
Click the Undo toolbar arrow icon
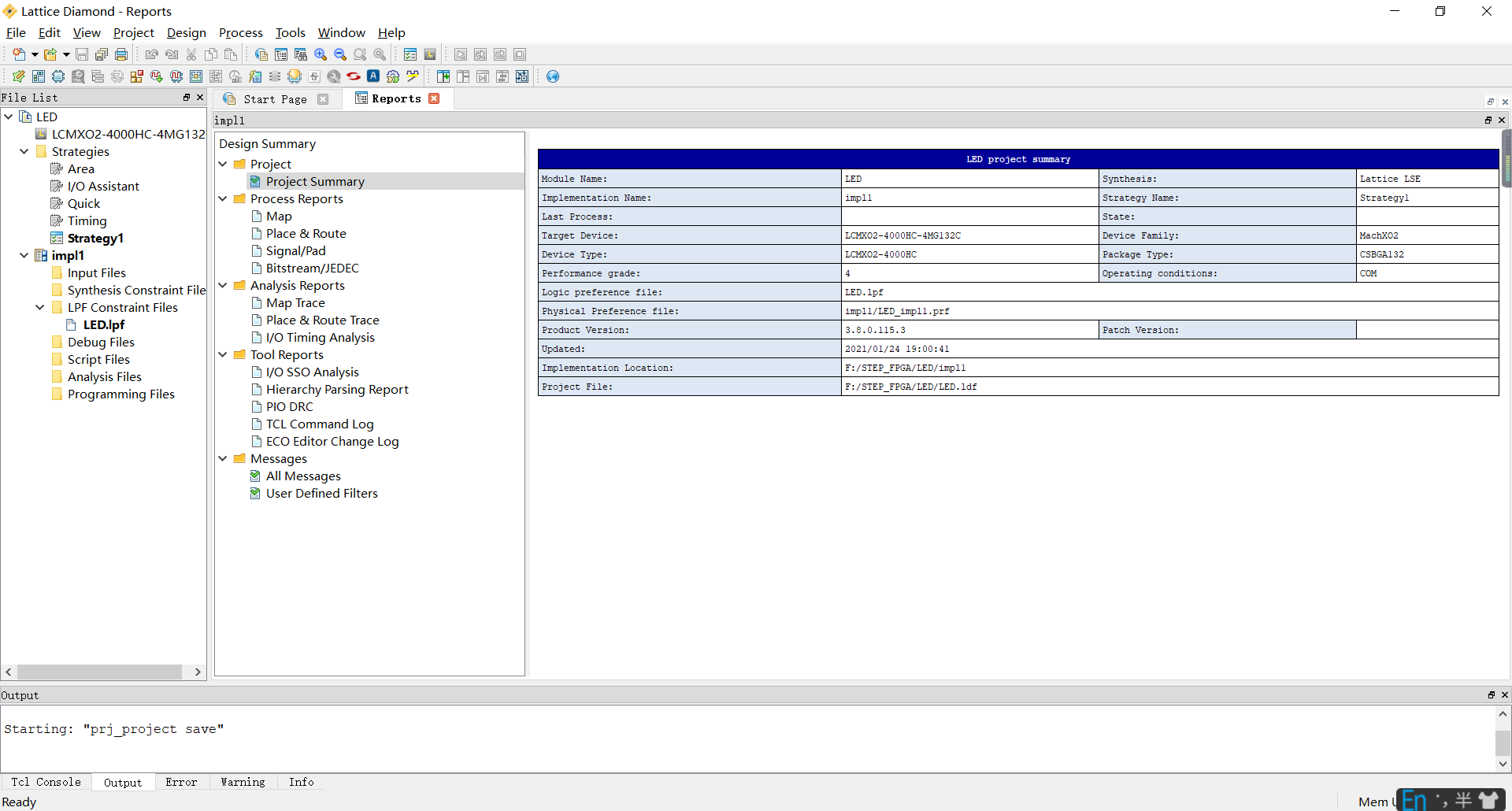click(152, 54)
